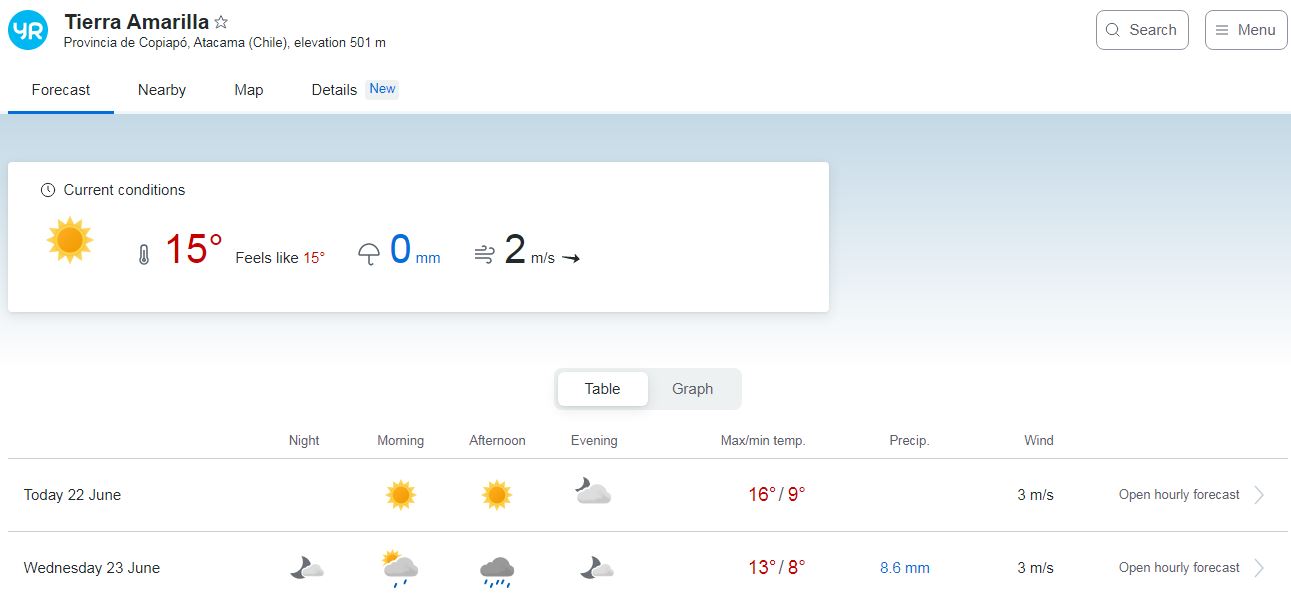Click Wednesday morning light rain sun icon
Image resolution: width=1291 pixels, height=599 pixels.
click(399, 568)
